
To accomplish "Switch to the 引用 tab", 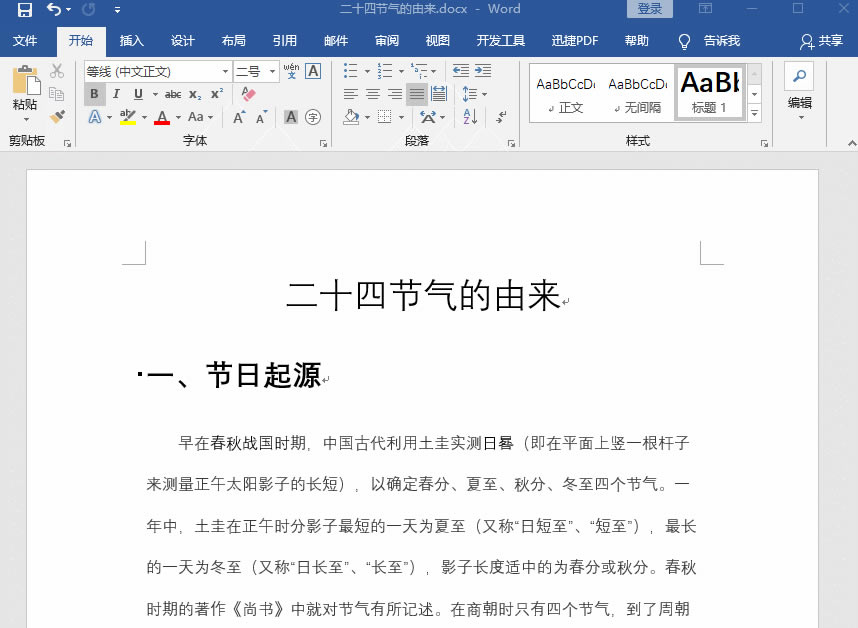I will 285,41.
